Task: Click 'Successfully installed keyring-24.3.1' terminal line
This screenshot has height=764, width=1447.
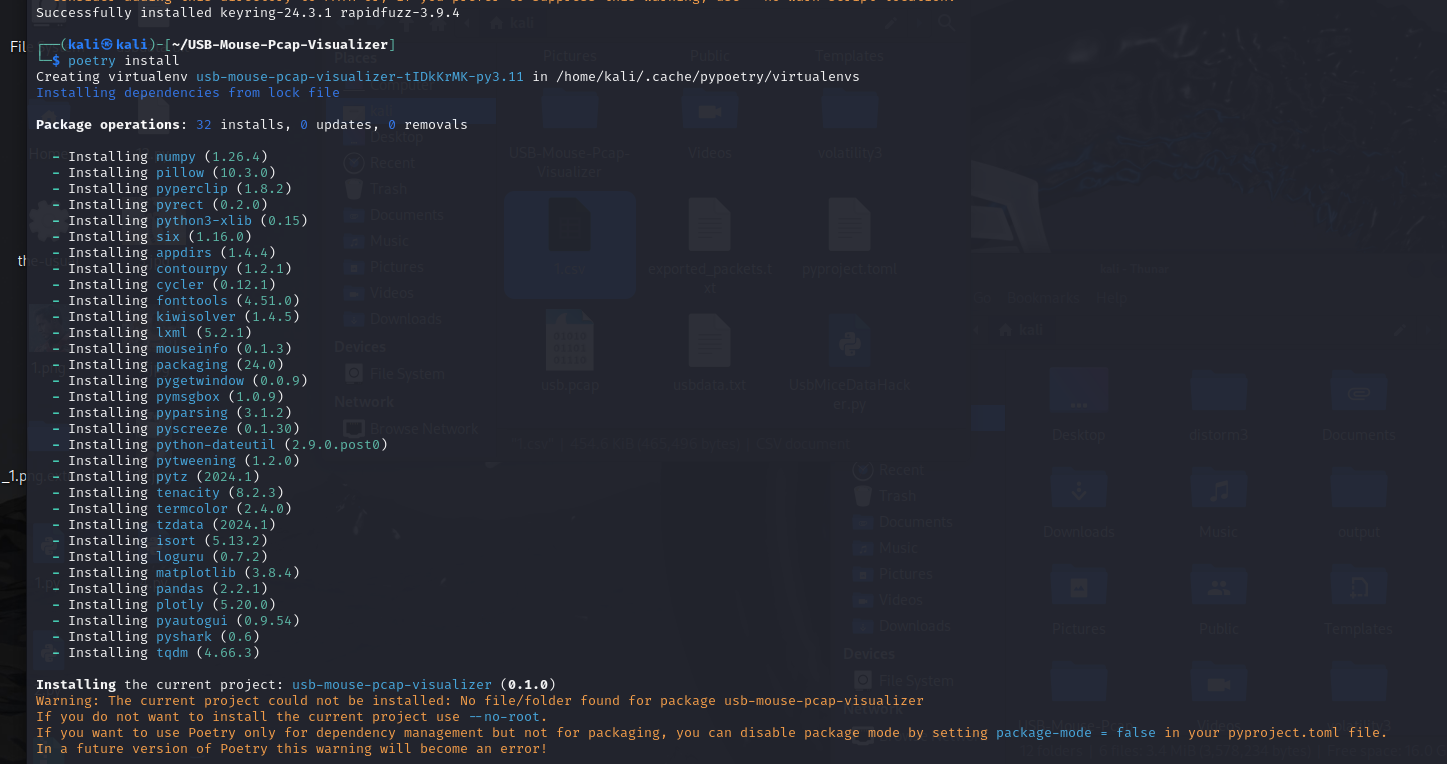Action: point(248,13)
